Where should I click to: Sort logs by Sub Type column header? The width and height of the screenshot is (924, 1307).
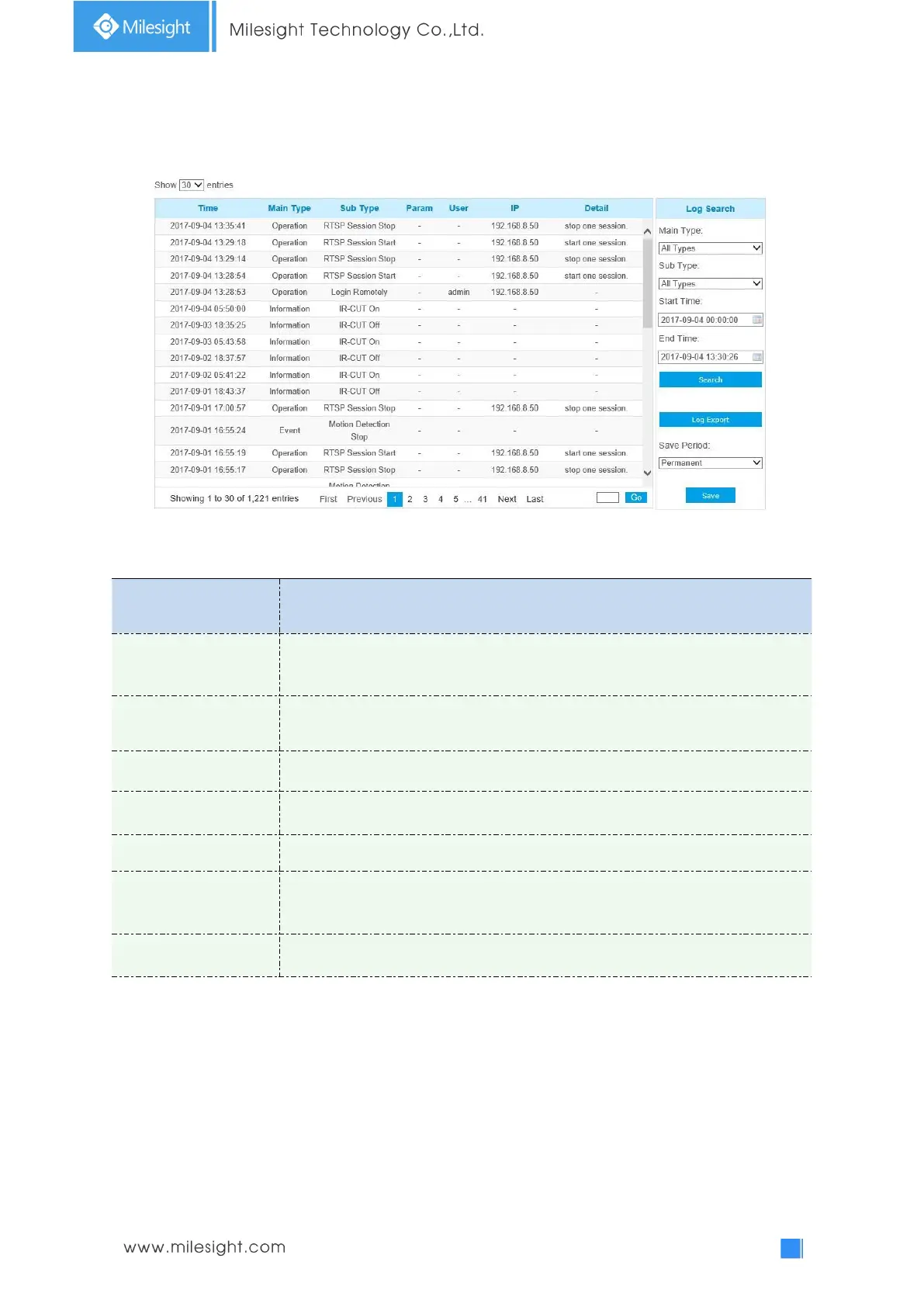point(359,208)
